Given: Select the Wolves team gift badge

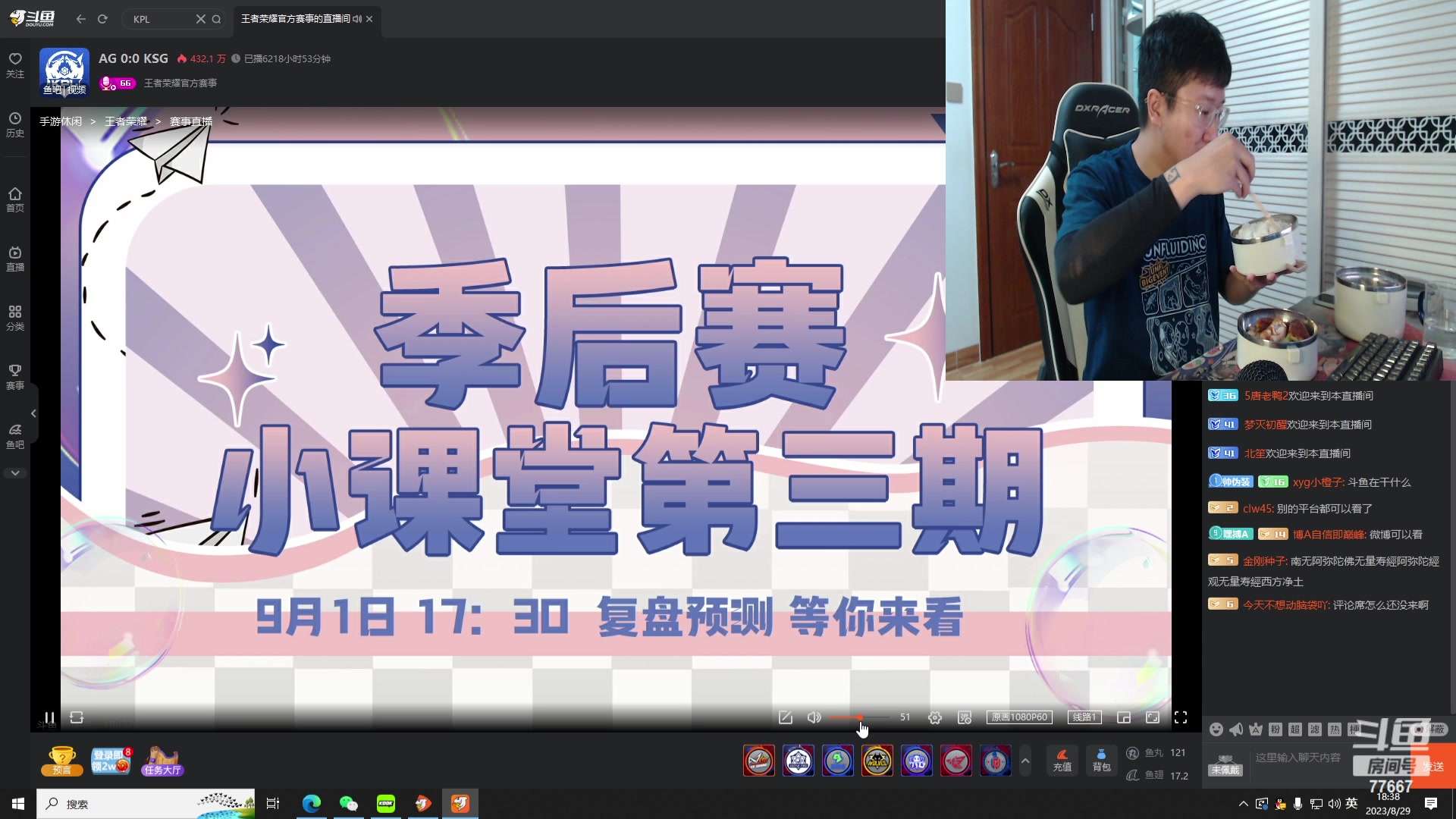Looking at the screenshot, I should [x=877, y=761].
